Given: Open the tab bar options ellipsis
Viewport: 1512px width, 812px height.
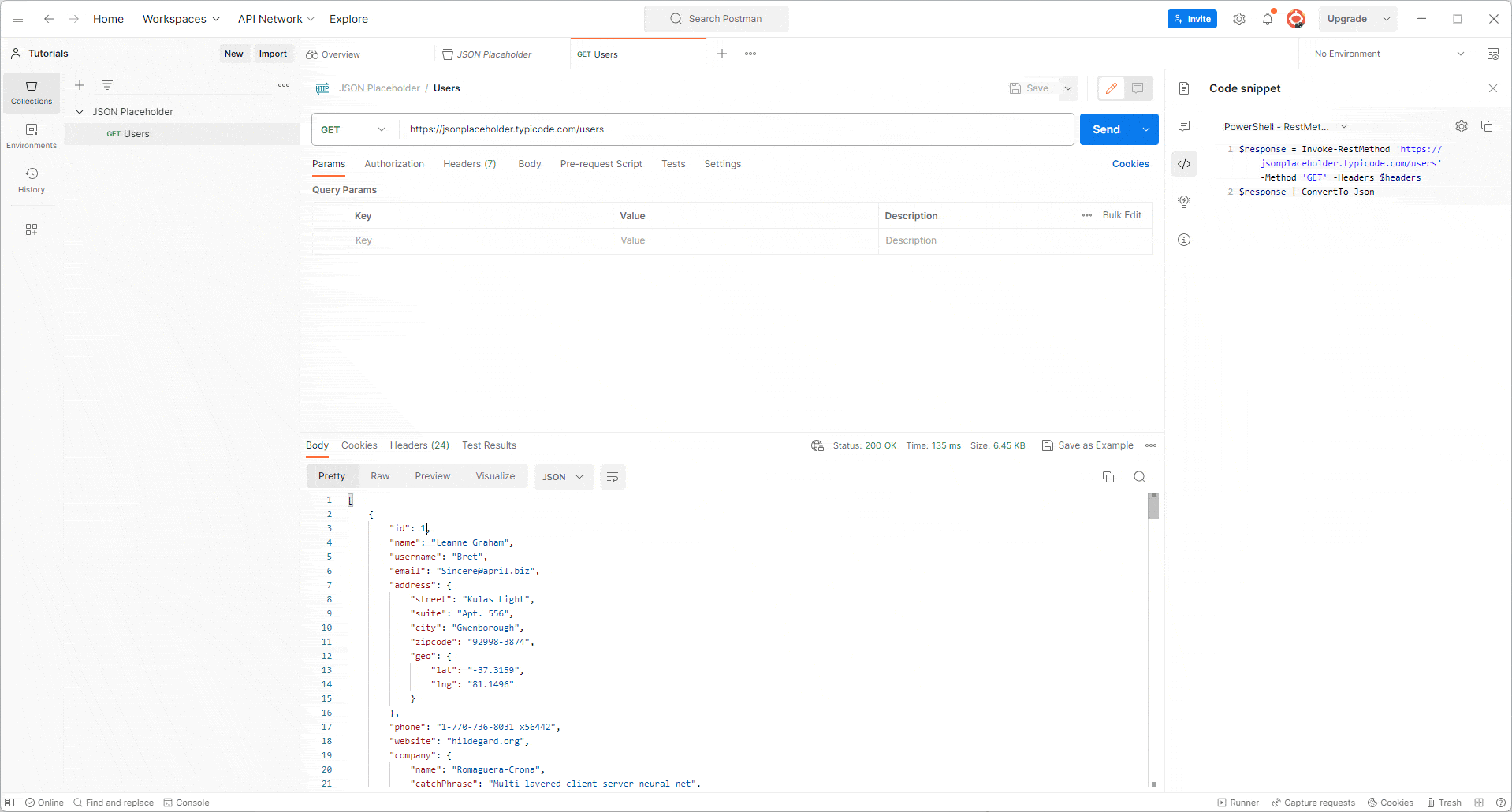Looking at the screenshot, I should (750, 54).
